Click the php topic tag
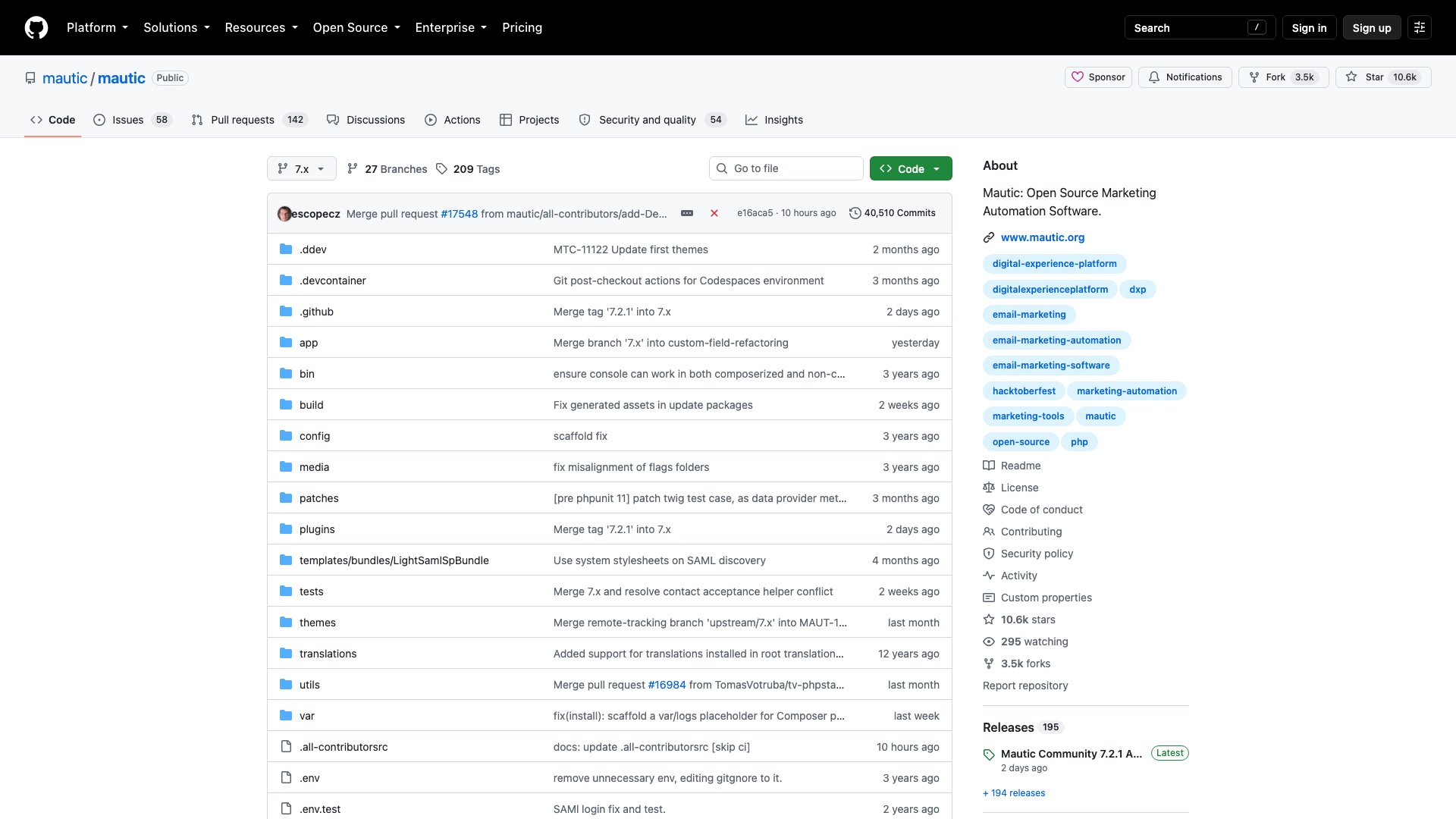Viewport: 1456px width, 819px height. [x=1079, y=441]
